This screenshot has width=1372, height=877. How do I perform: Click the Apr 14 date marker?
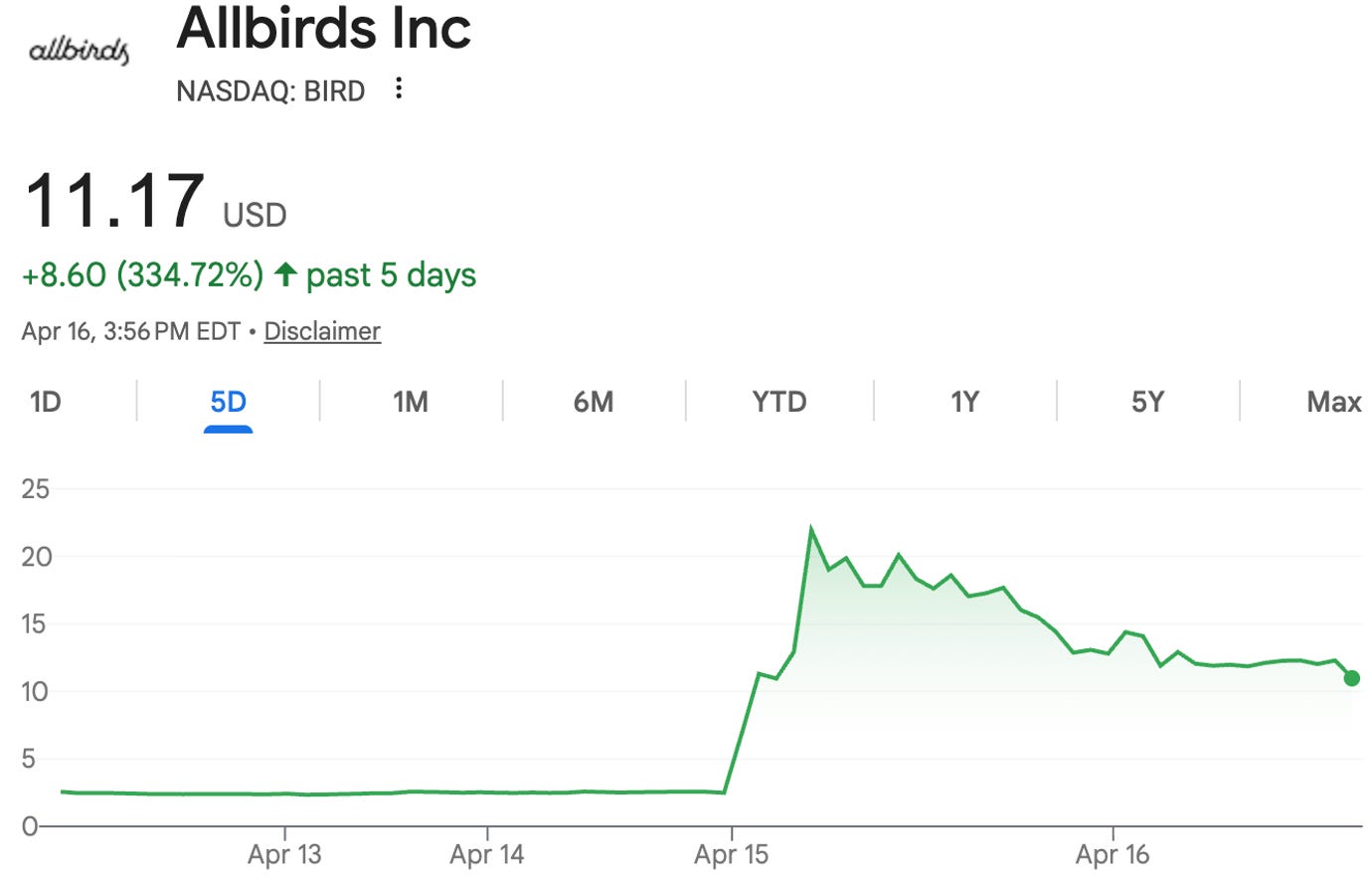coord(487,854)
